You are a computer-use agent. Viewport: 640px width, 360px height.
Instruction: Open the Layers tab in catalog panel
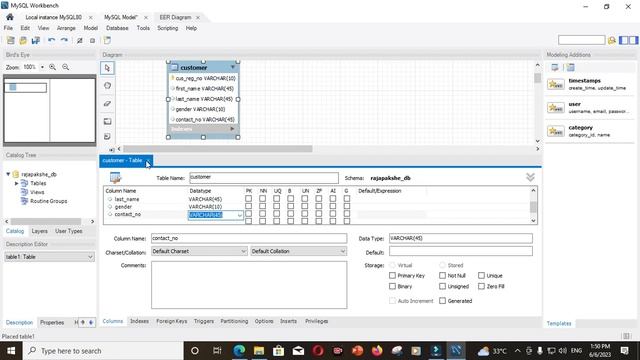(40, 231)
